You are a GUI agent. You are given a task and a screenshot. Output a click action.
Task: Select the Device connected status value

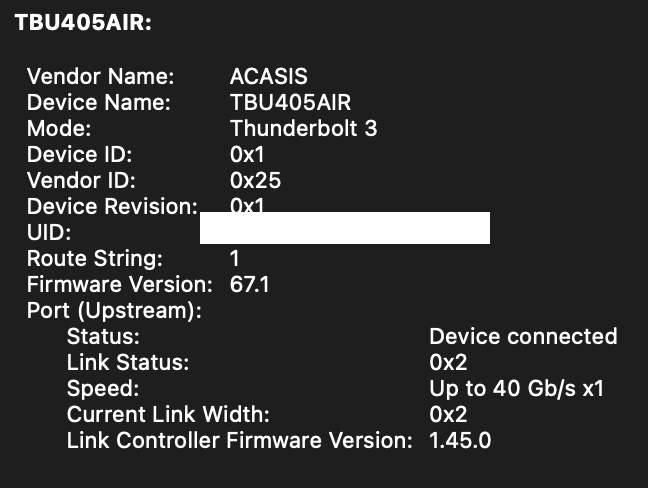pyautogui.click(x=523, y=337)
